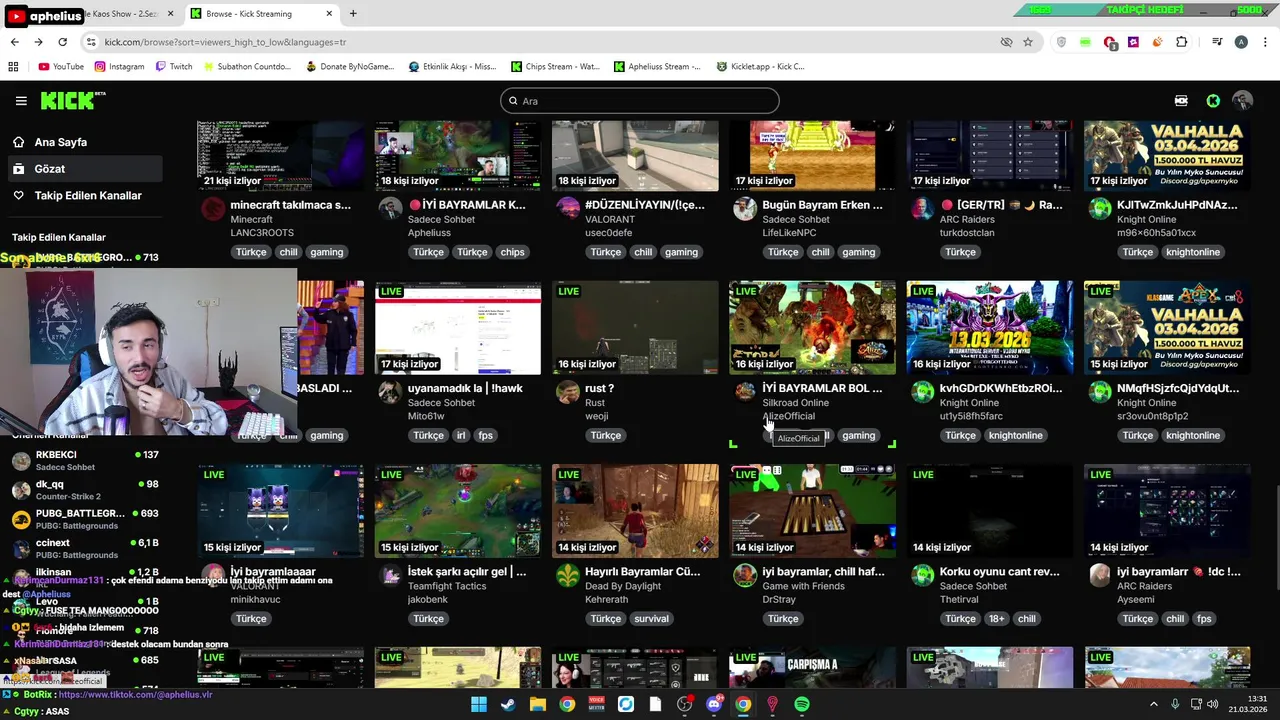
Task: Open Steam from the taskbar
Action: click(508, 704)
